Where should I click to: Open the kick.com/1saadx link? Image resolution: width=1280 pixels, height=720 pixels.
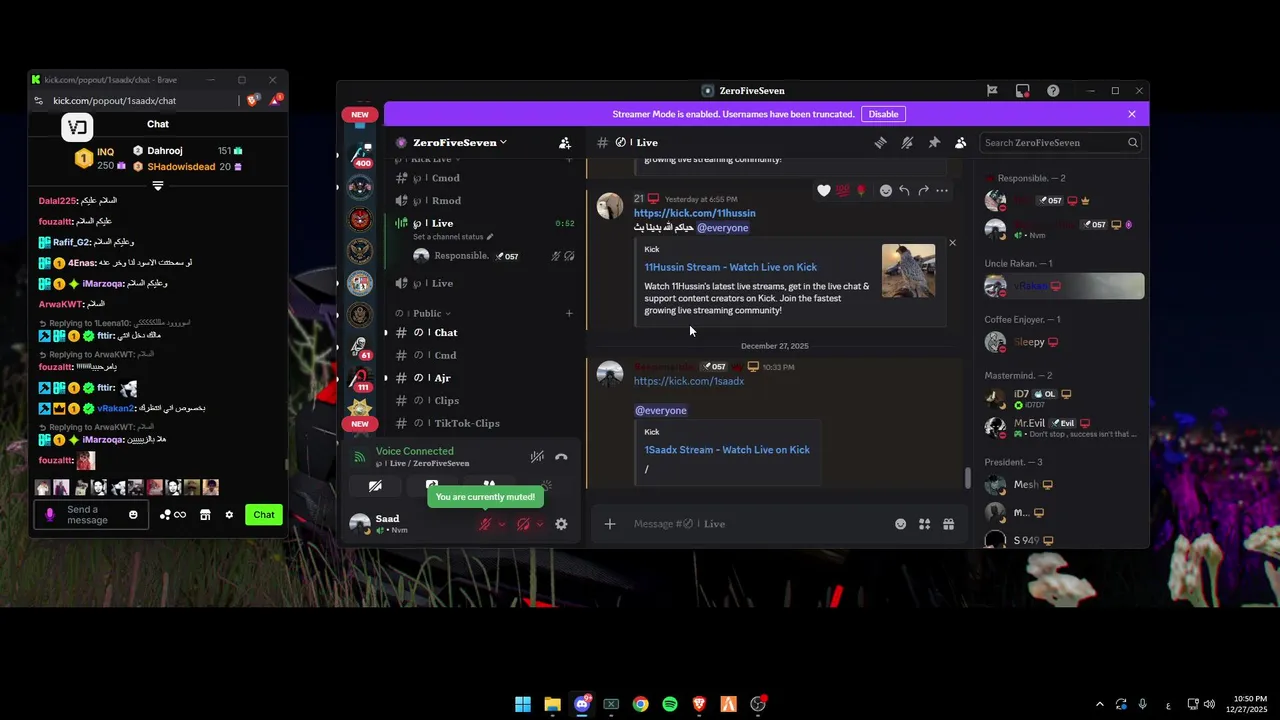[689, 381]
